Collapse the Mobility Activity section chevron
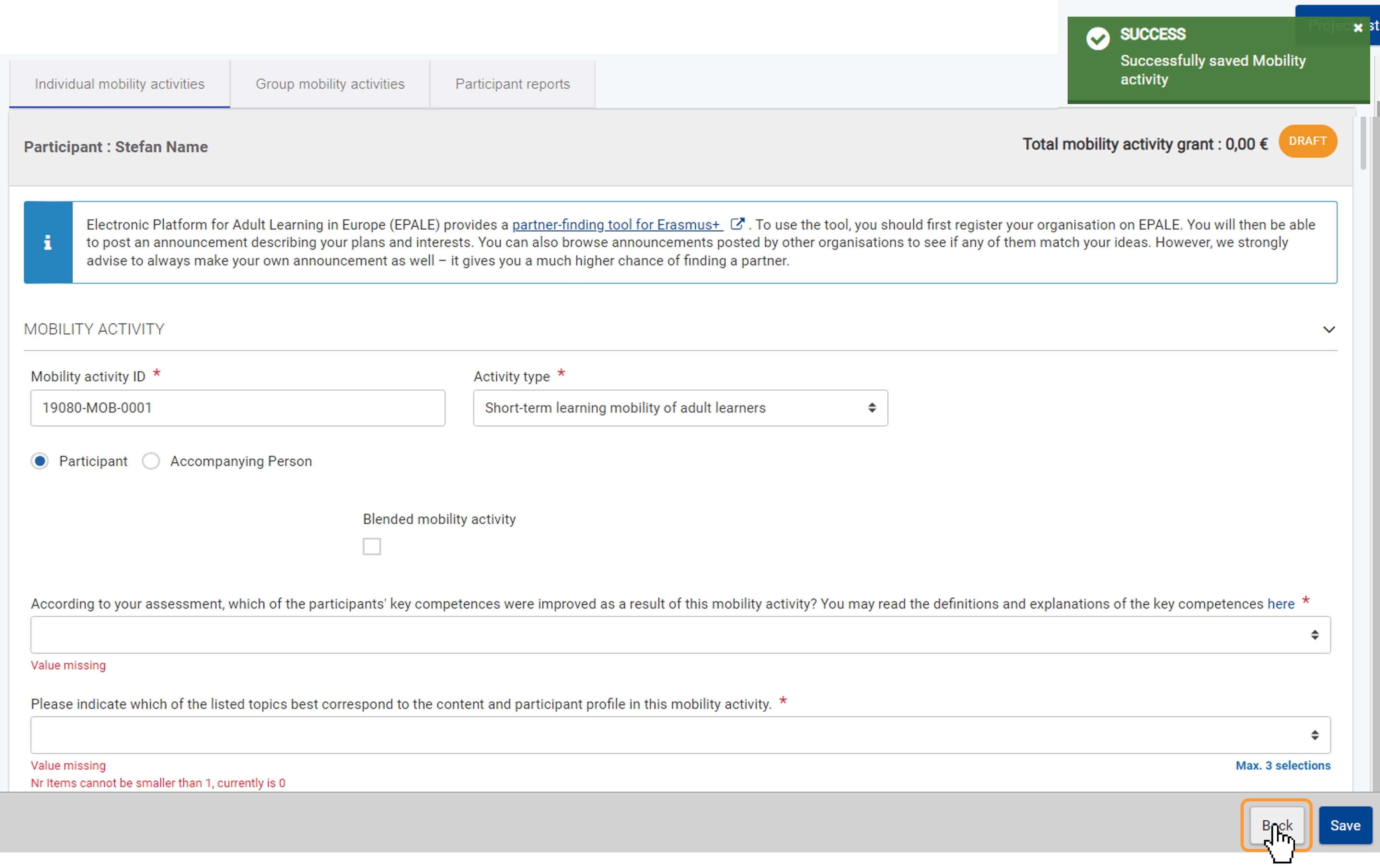Image resolution: width=1380 pixels, height=868 pixels. coord(1328,329)
